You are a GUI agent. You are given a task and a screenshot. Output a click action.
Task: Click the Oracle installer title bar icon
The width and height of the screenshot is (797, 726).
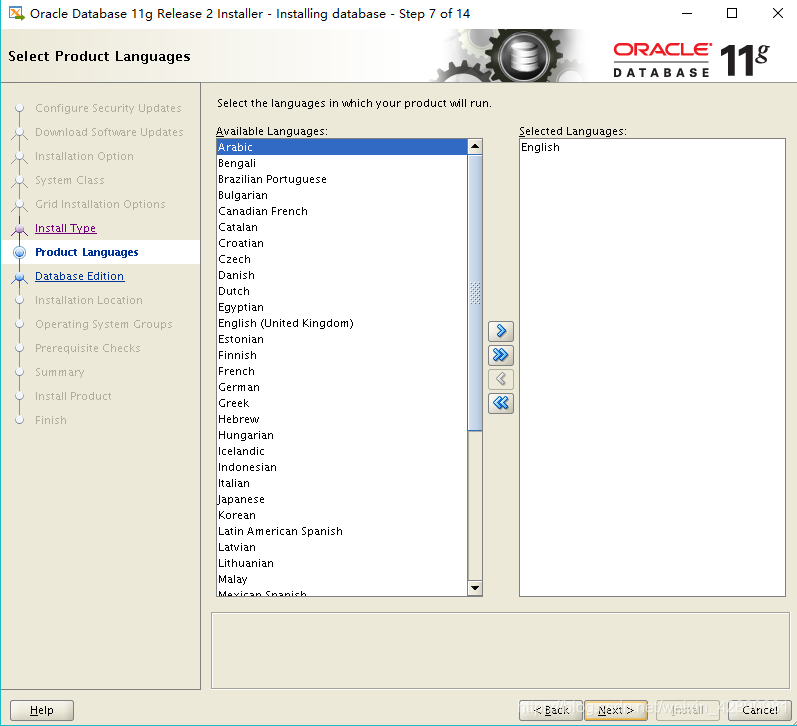coord(16,14)
